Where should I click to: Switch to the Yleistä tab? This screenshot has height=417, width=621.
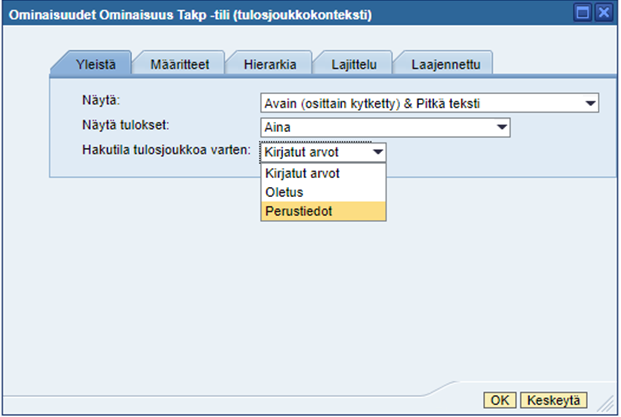click(91, 64)
